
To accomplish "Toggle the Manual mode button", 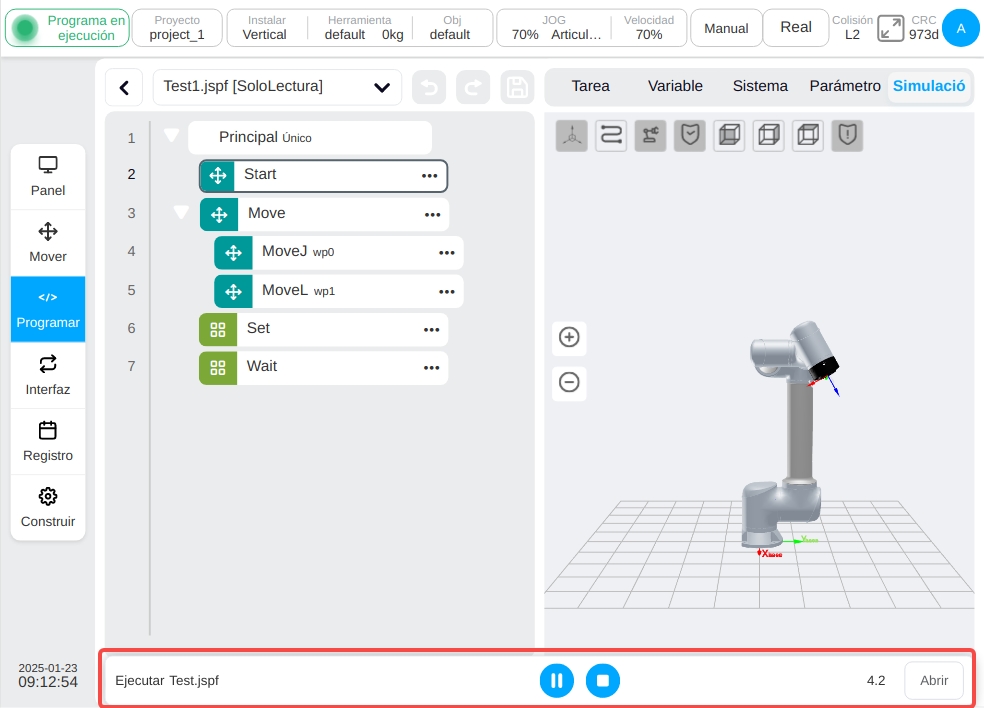I will tap(726, 28).
